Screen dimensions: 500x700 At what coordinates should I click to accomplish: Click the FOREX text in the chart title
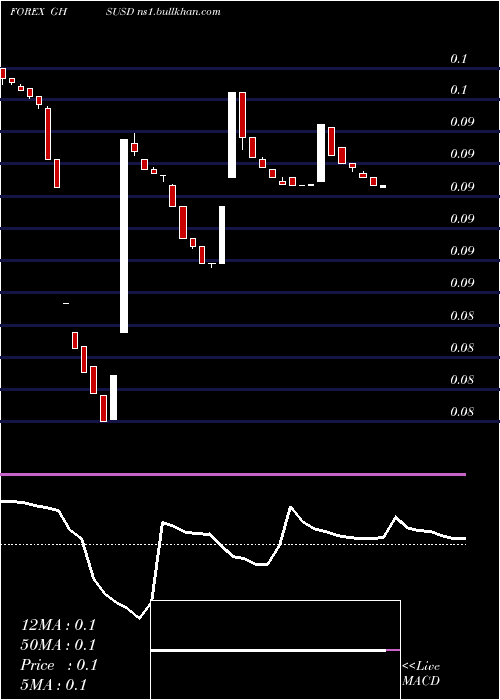tap(27, 12)
